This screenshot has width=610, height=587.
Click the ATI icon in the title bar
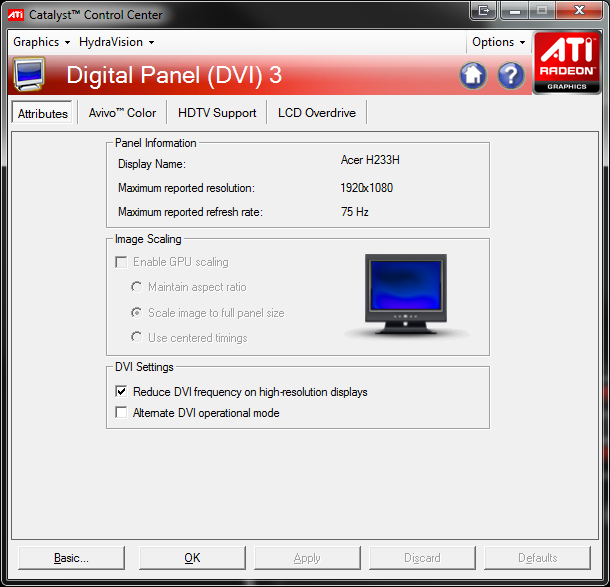16,15
